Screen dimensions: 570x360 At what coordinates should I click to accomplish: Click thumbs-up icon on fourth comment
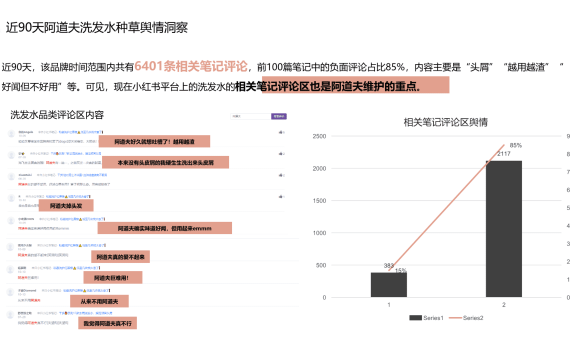click(281, 197)
